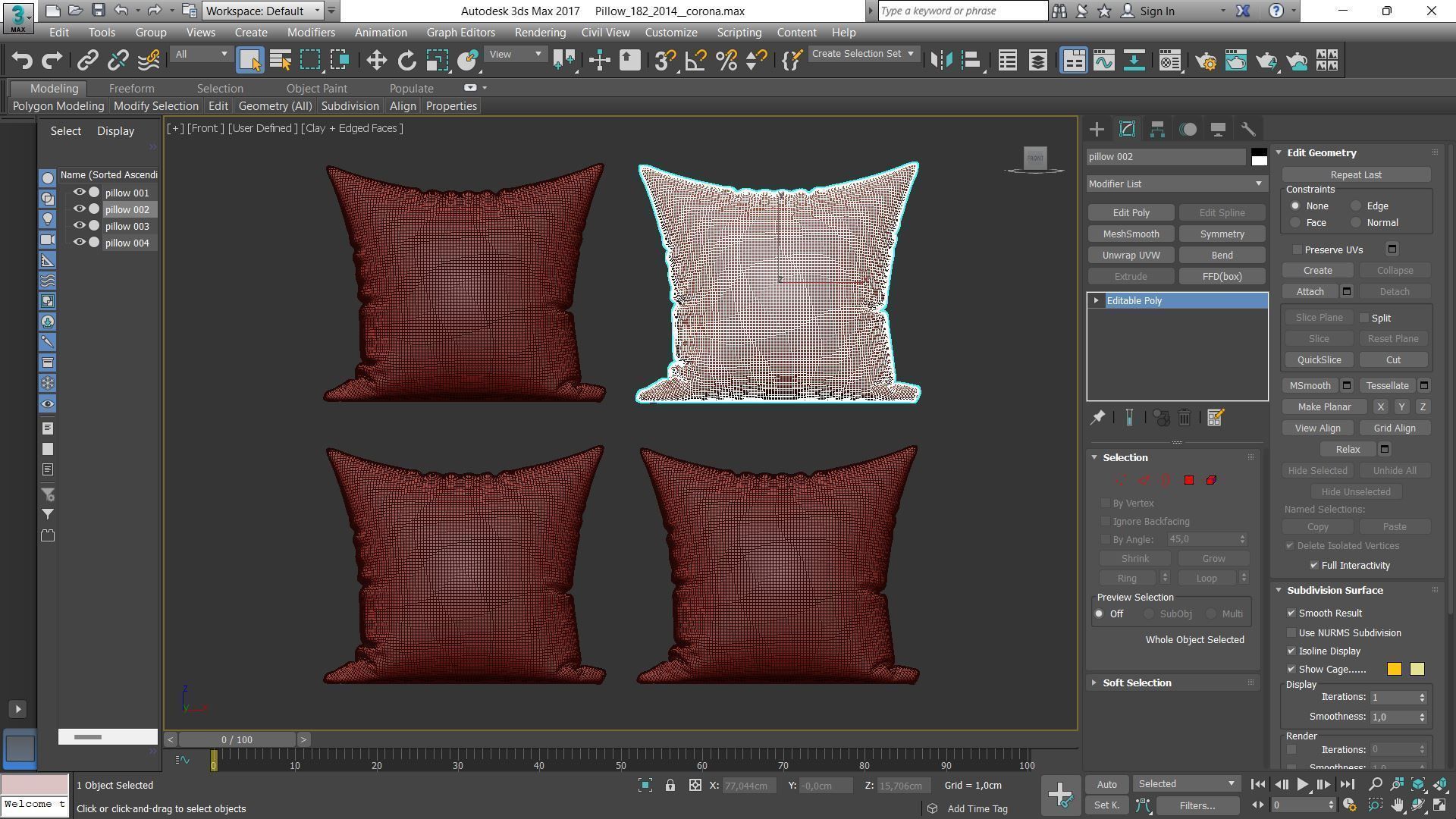Open the Rendering menu
This screenshot has width=1456, height=819.
[x=540, y=33]
